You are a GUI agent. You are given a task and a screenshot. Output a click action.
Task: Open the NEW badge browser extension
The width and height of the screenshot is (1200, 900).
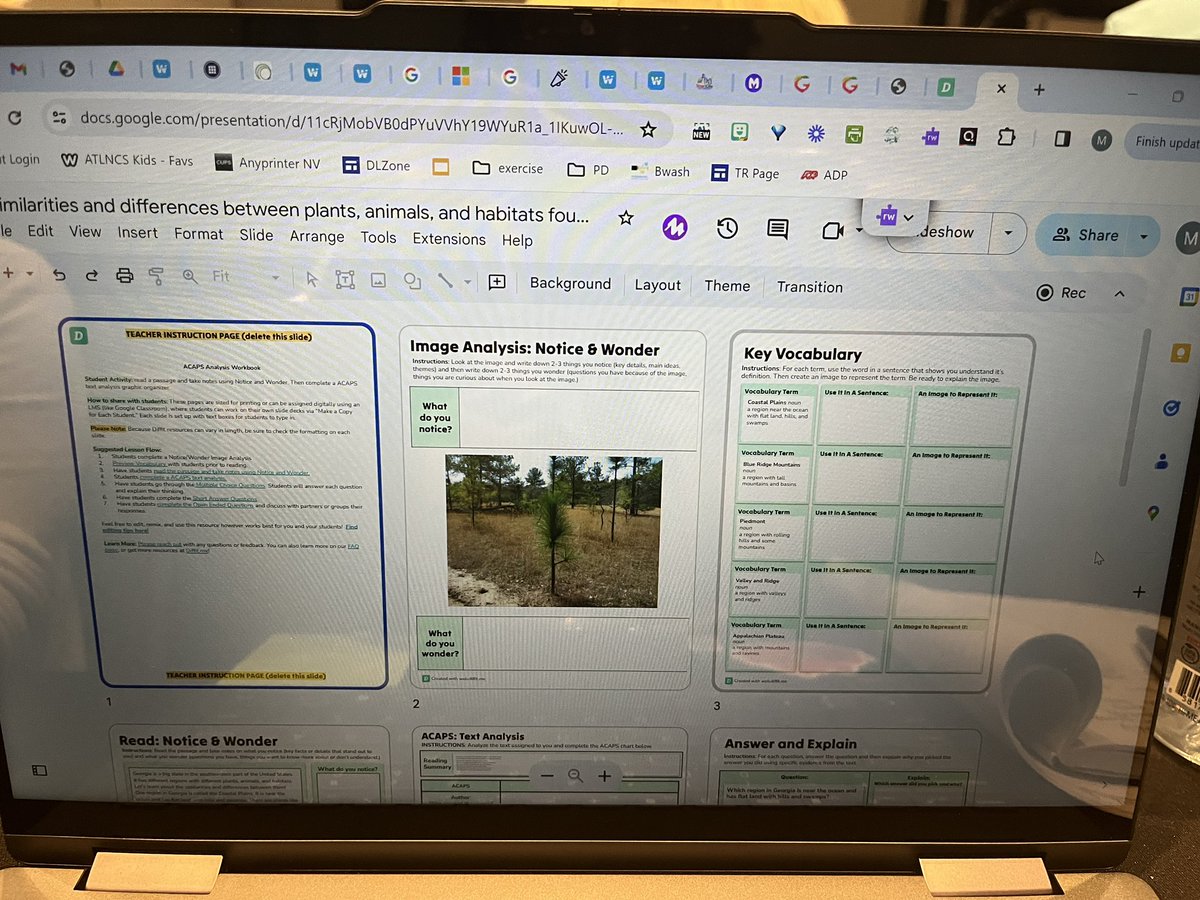(x=701, y=132)
